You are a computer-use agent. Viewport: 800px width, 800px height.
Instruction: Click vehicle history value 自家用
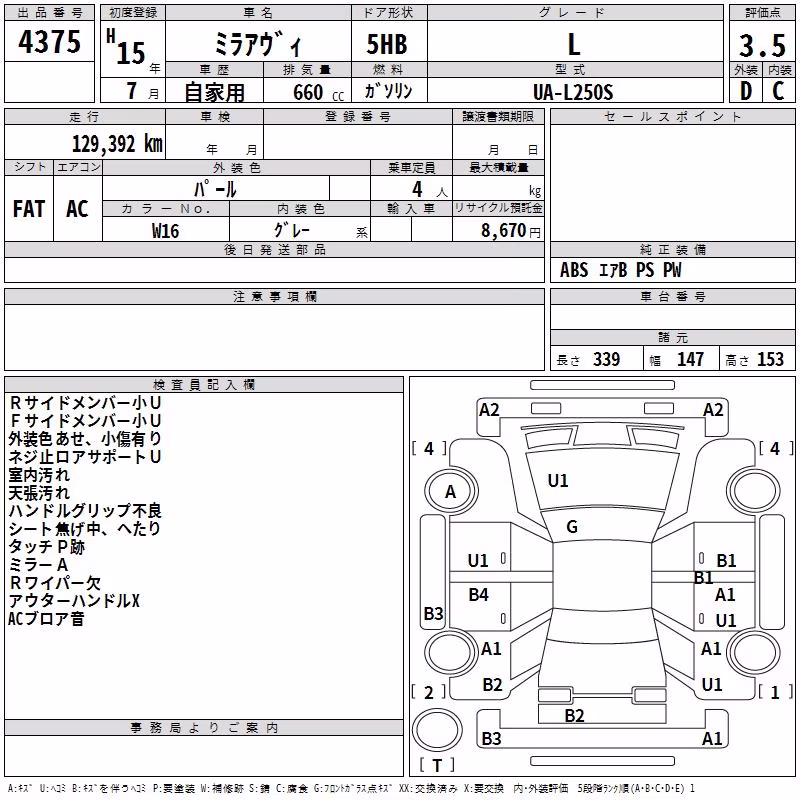[x=214, y=92]
